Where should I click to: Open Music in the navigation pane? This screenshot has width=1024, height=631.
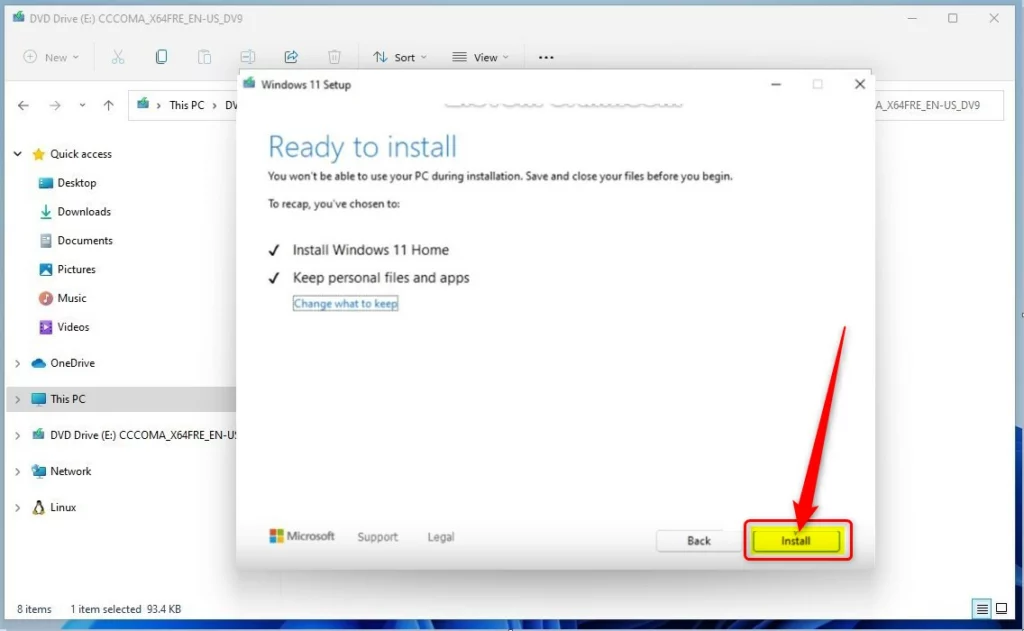(x=72, y=298)
